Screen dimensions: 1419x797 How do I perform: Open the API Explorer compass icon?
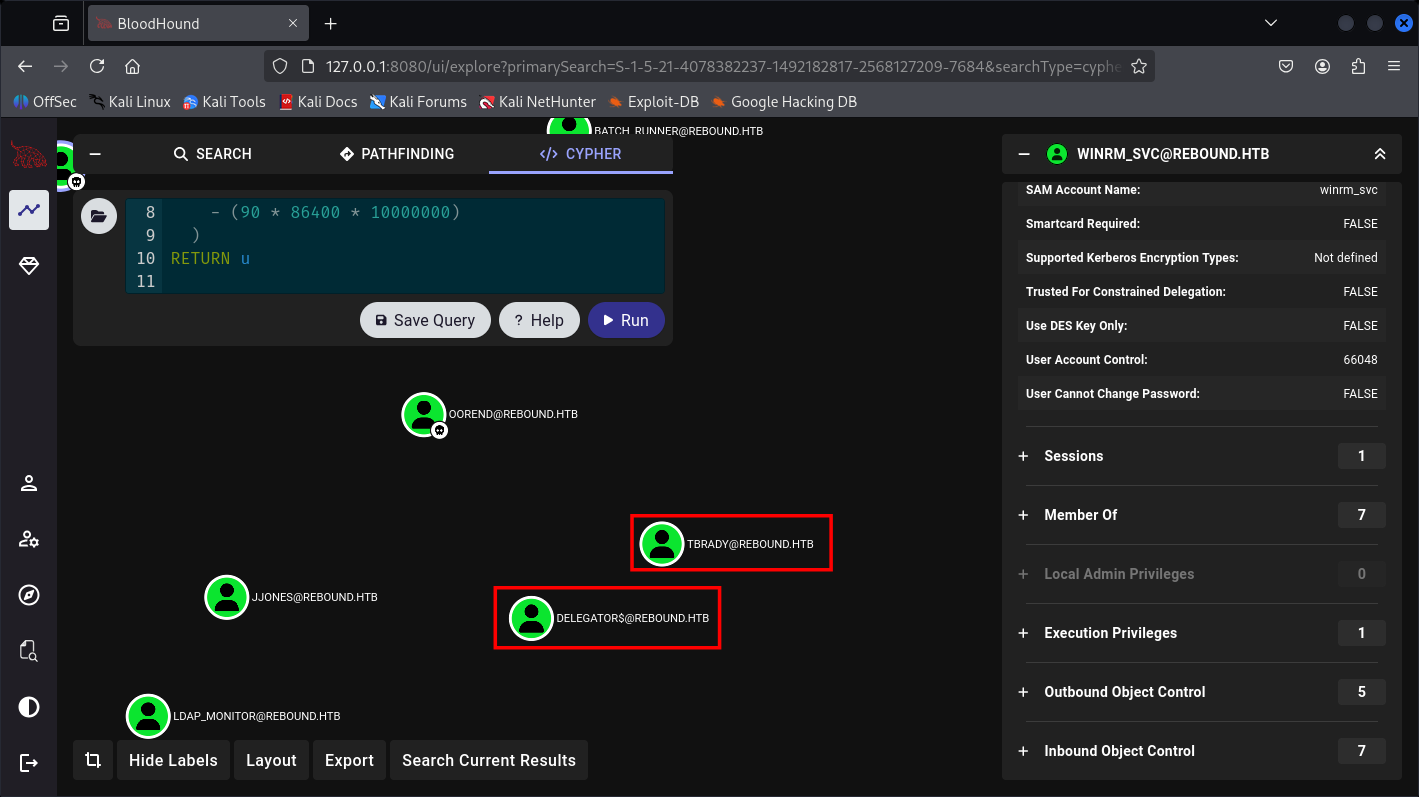click(29, 595)
